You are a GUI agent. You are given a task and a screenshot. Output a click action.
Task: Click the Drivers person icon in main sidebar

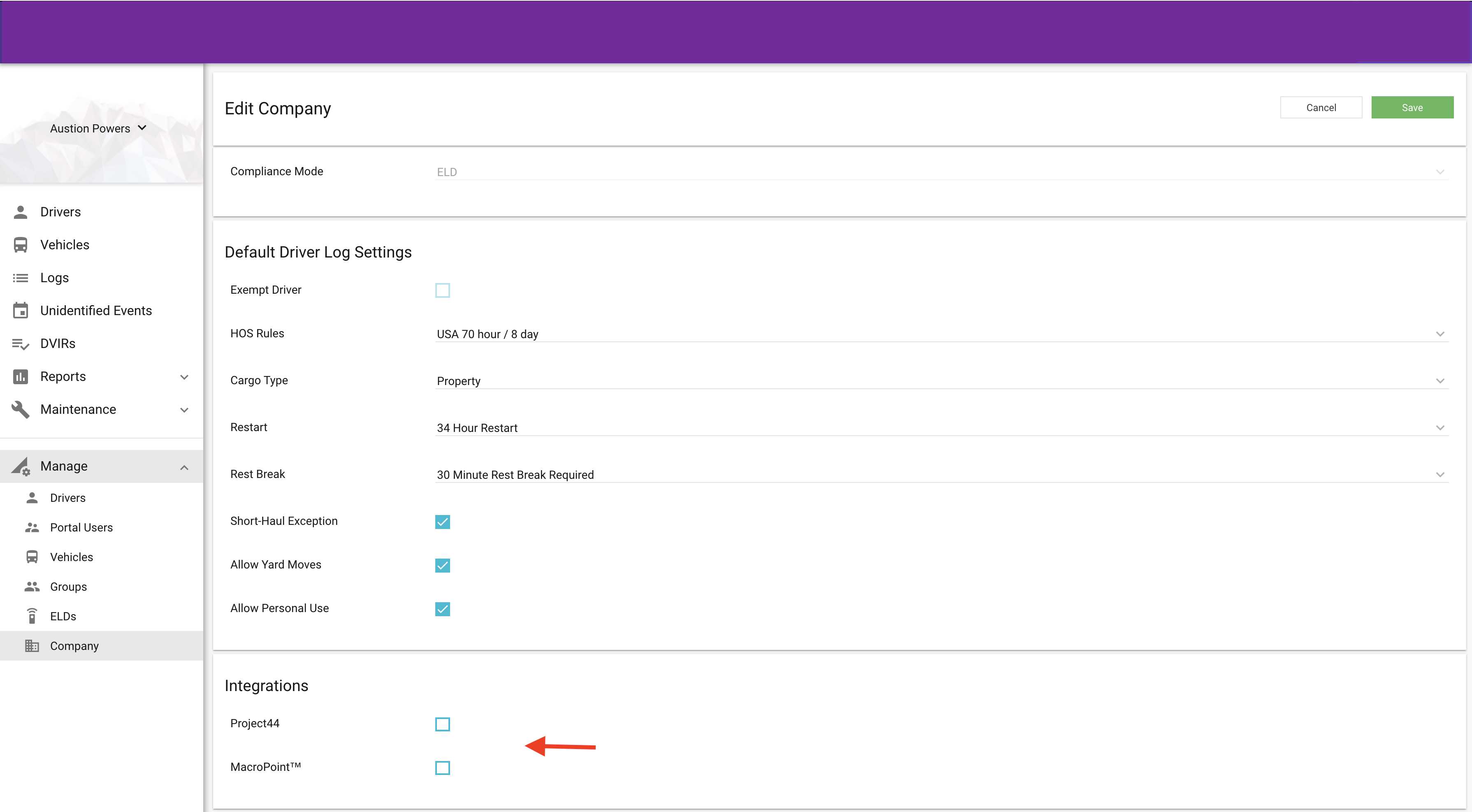21,212
